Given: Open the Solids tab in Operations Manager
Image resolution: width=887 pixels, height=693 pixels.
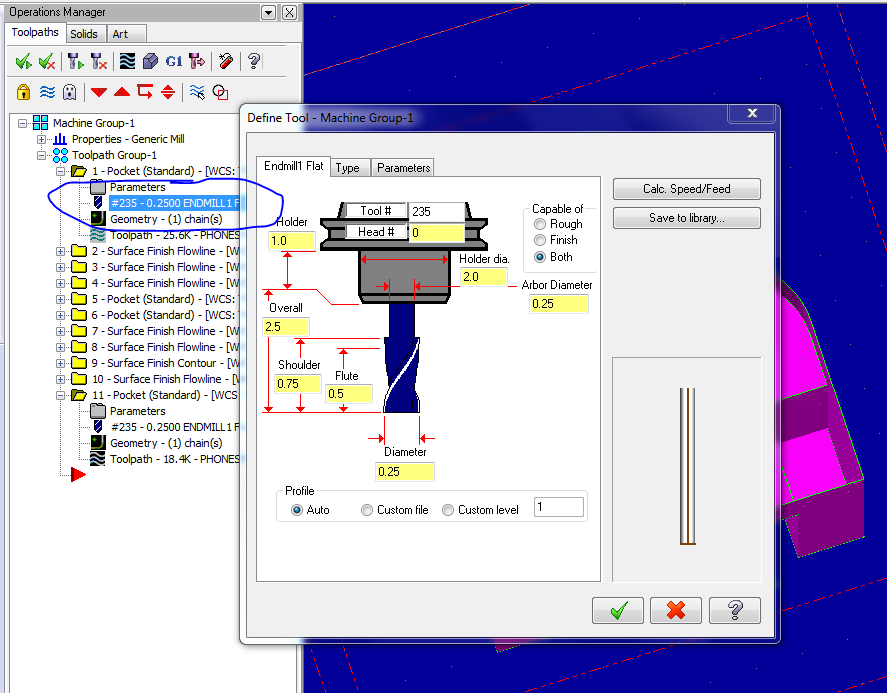Looking at the screenshot, I should 84,34.
